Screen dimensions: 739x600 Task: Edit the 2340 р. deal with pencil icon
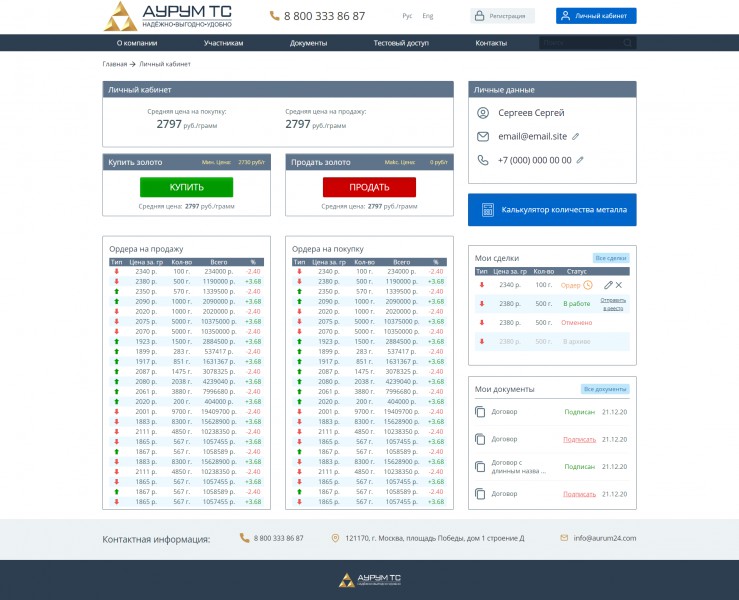(x=608, y=285)
